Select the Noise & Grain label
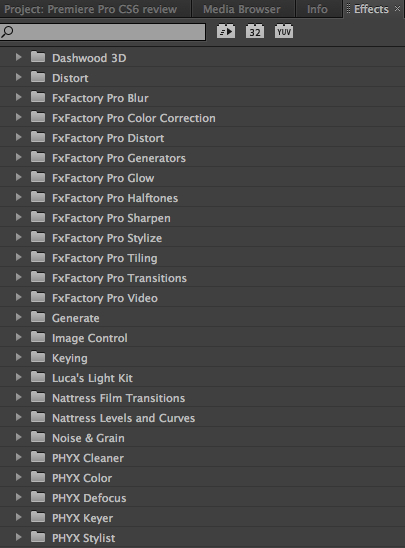This screenshot has width=405, height=548. pos(88,438)
